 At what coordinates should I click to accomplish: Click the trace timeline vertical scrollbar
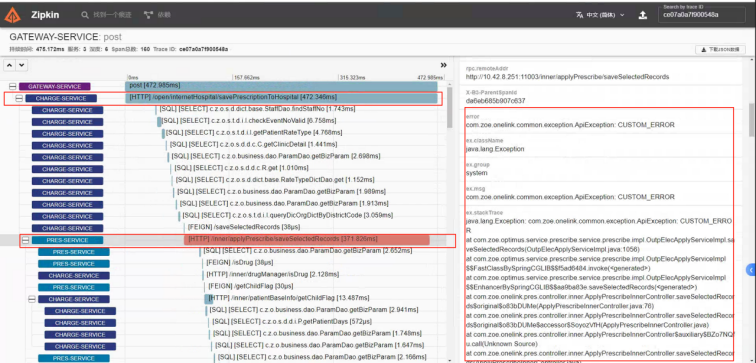click(x=450, y=107)
